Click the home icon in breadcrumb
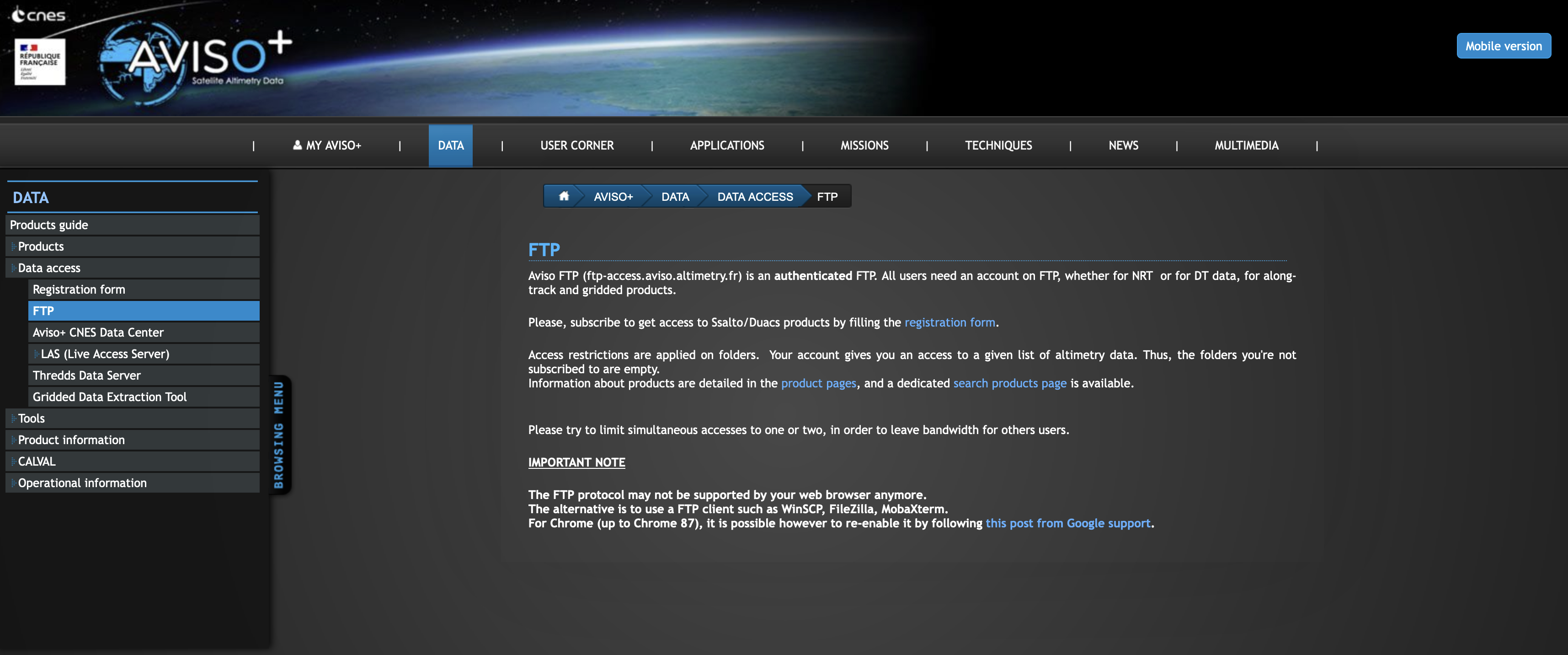Screen dimensions: 1568x655 (x=564, y=196)
